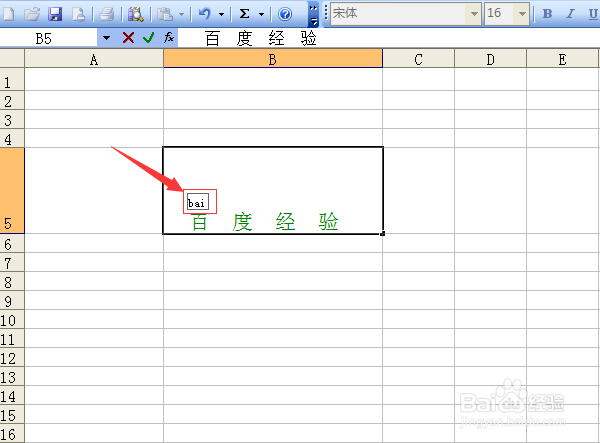Click the red X cancel entry icon
This screenshot has width=600, height=443.
(x=129, y=37)
